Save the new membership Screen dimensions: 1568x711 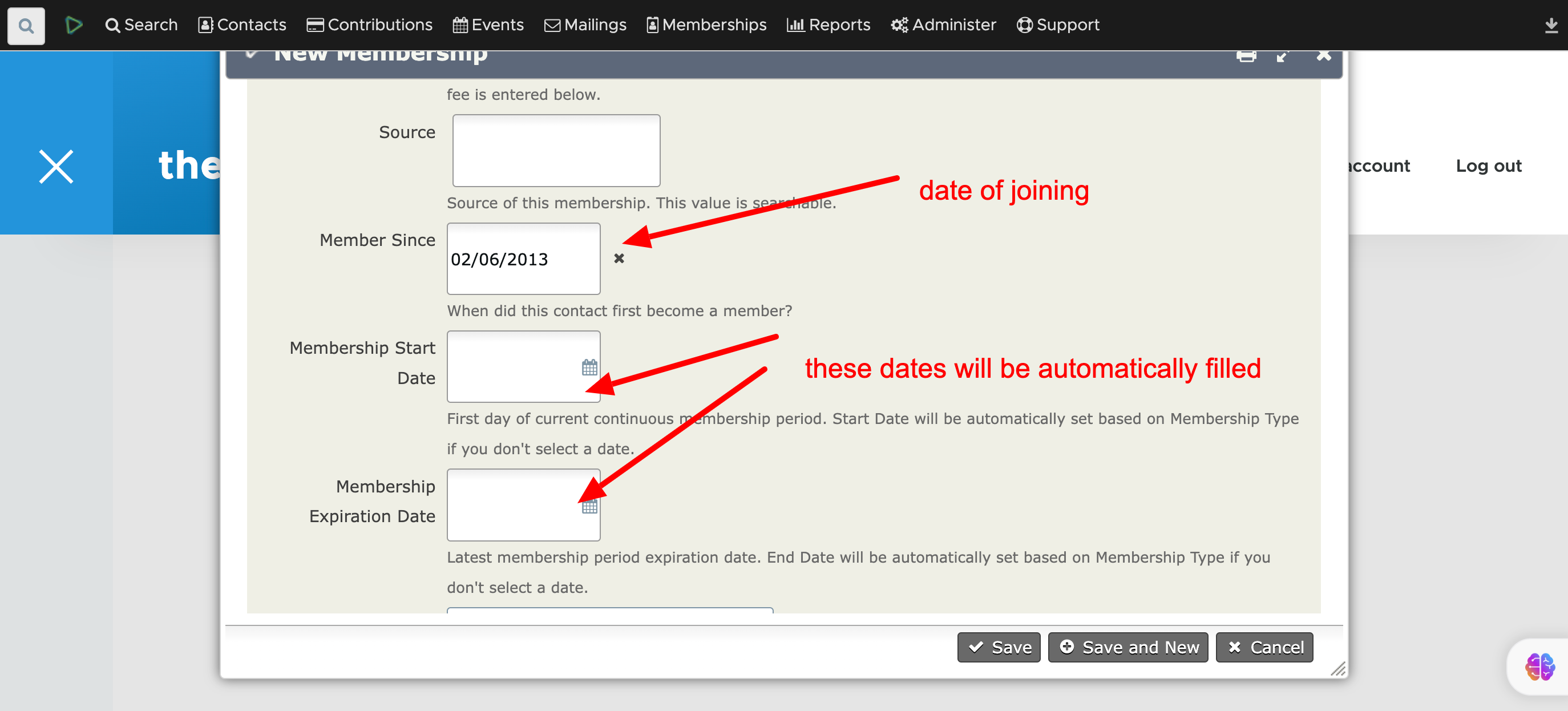[x=999, y=647]
